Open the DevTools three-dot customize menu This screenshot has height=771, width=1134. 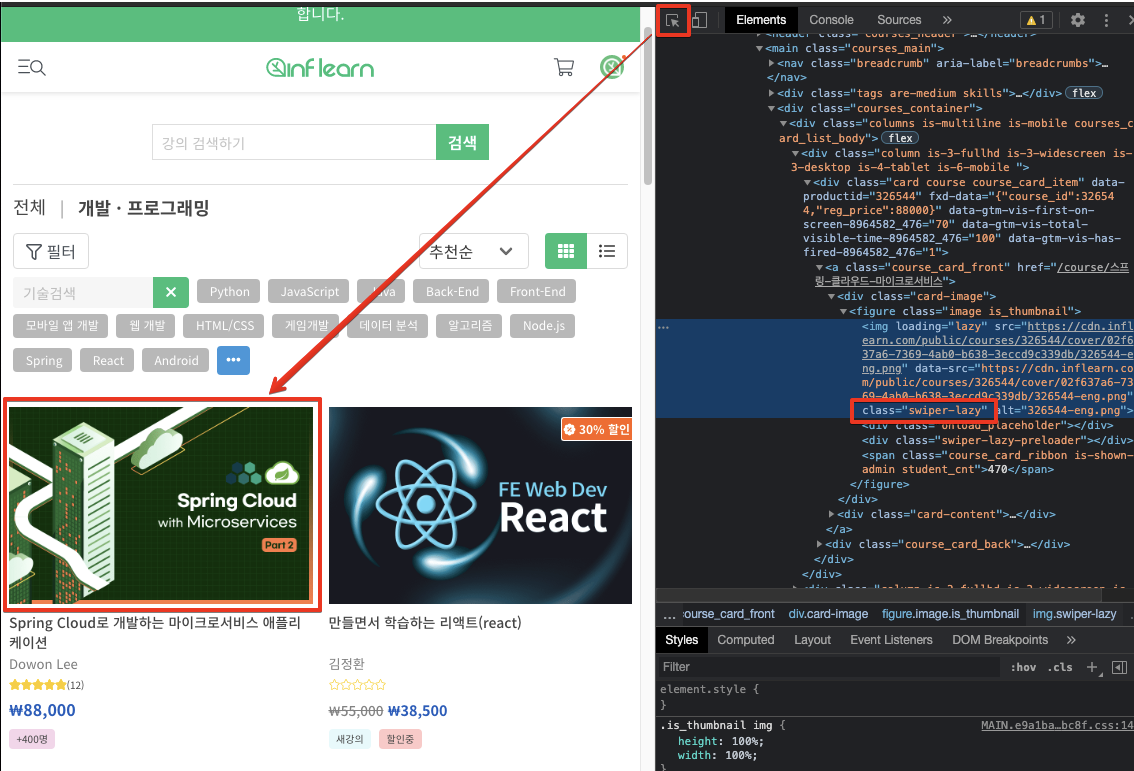[1106, 20]
